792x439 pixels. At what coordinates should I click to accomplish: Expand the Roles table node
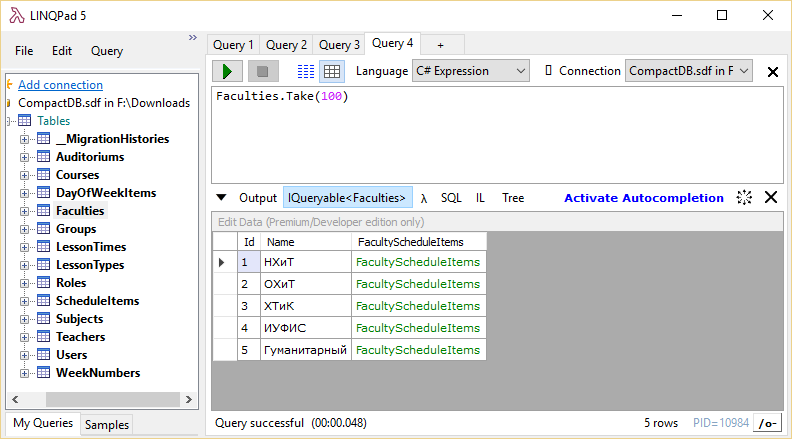[24, 283]
